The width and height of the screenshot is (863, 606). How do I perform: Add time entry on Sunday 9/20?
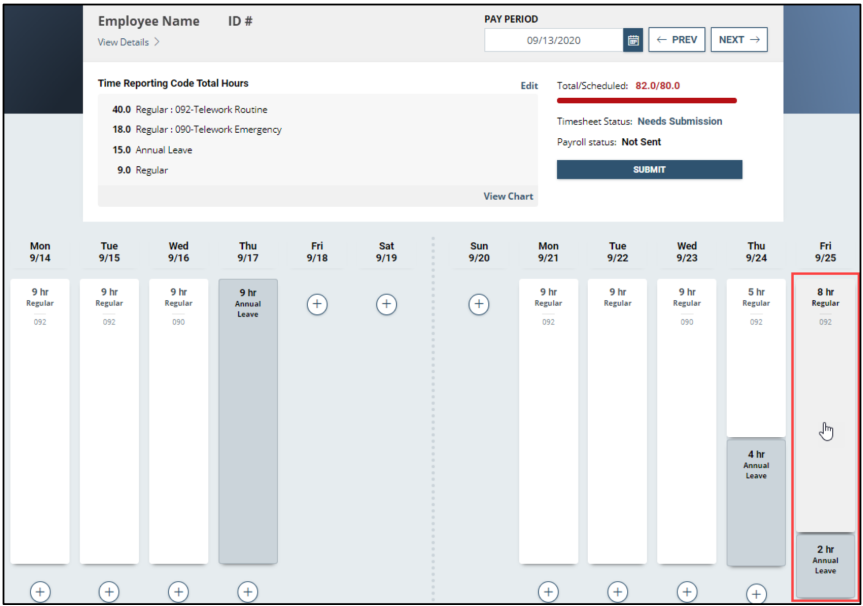coord(479,304)
